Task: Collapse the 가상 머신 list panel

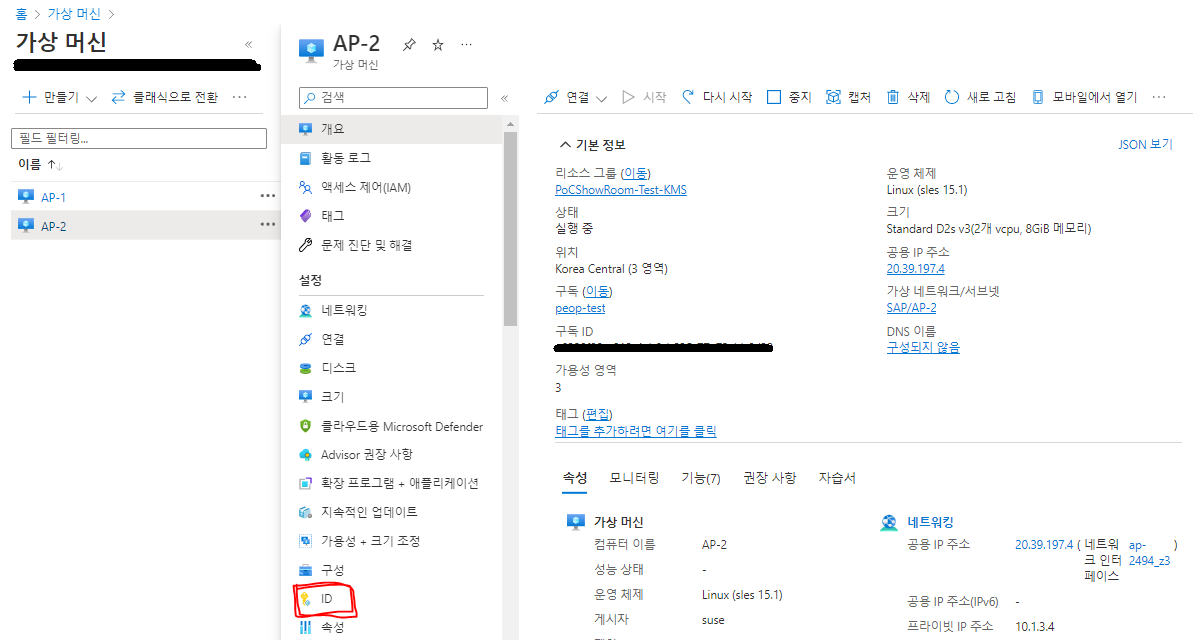Action: click(x=248, y=45)
